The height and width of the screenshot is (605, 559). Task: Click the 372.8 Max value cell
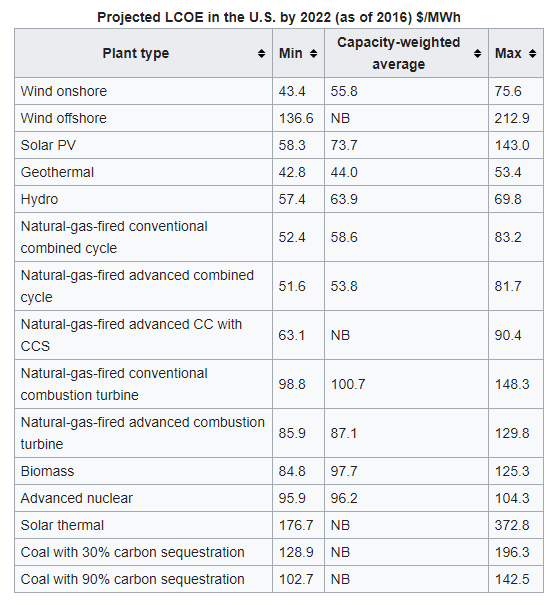pyautogui.click(x=516, y=526)
